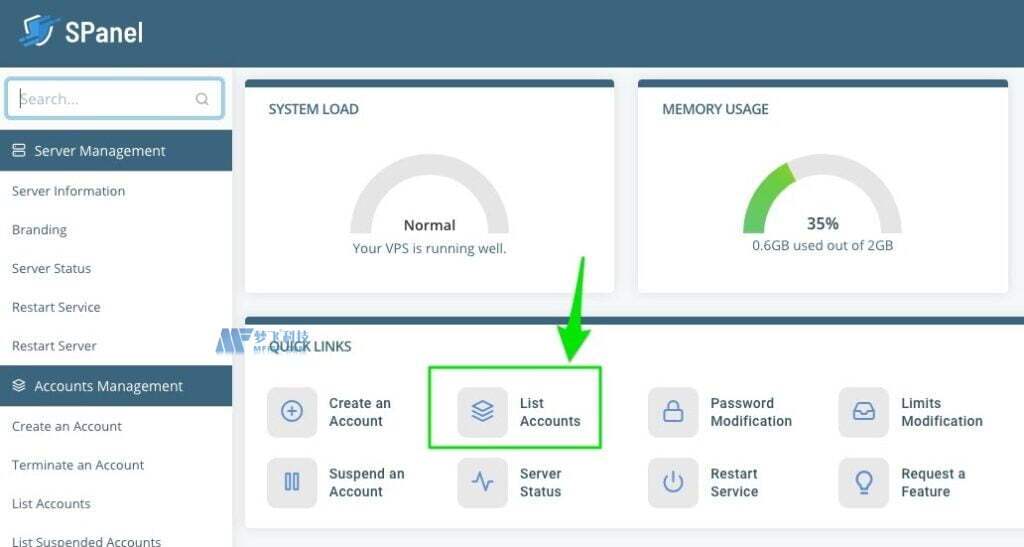The height and width of the screenshot is (547, 1024).
Task: Go to Server Status in sidebar
Action: [x=51, y=268]
